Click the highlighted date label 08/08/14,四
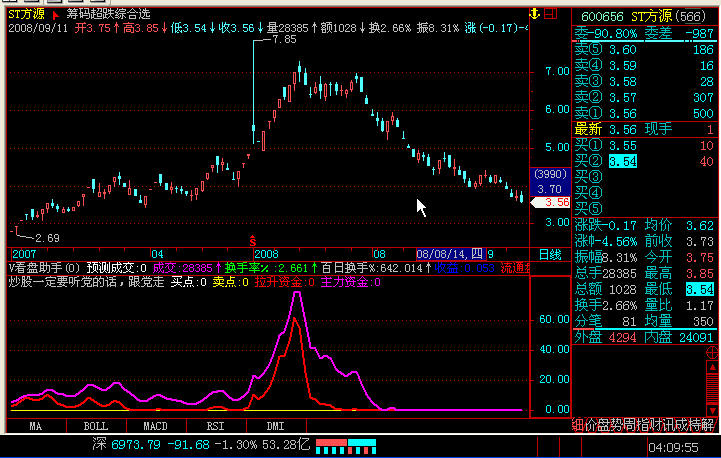 451,254
